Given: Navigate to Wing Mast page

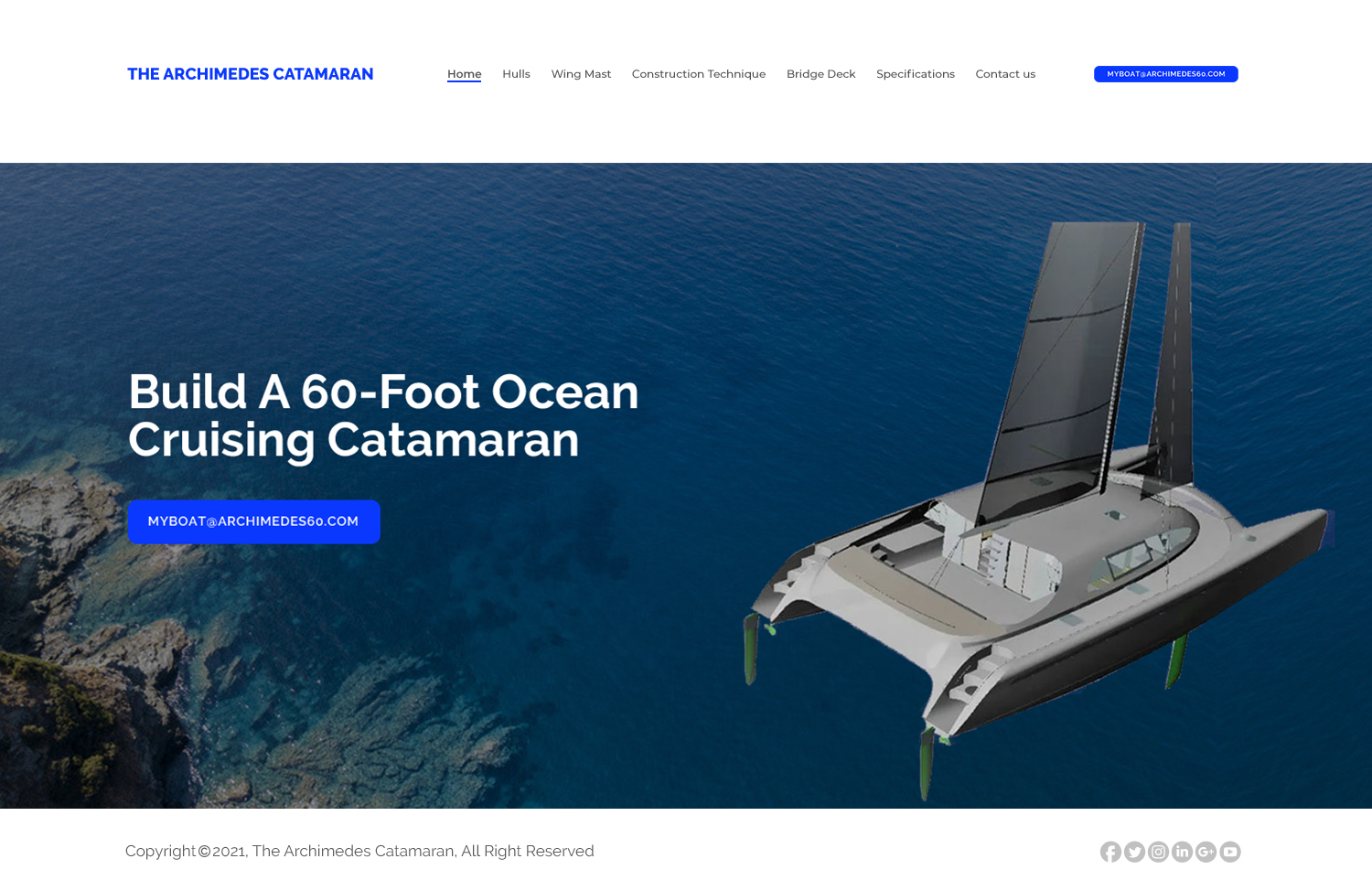Looking at the screenshot, I should click(581, 74).
